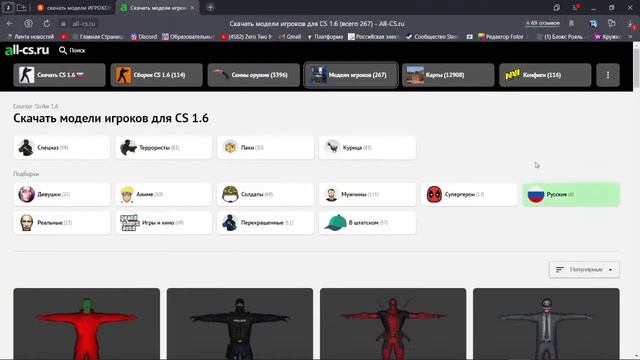Image resolution: width=640 pixels, height=360 pixels.
Task: Open the Deadpool model thumbnail
Action: coord(393,324)
